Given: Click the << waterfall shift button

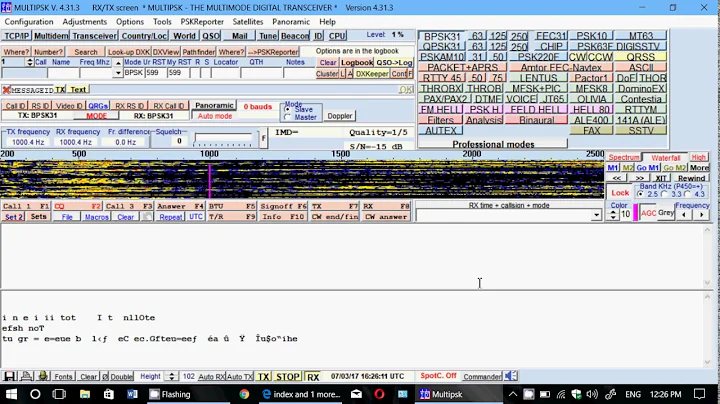Looking at the screenshot, I should [617, 178].
